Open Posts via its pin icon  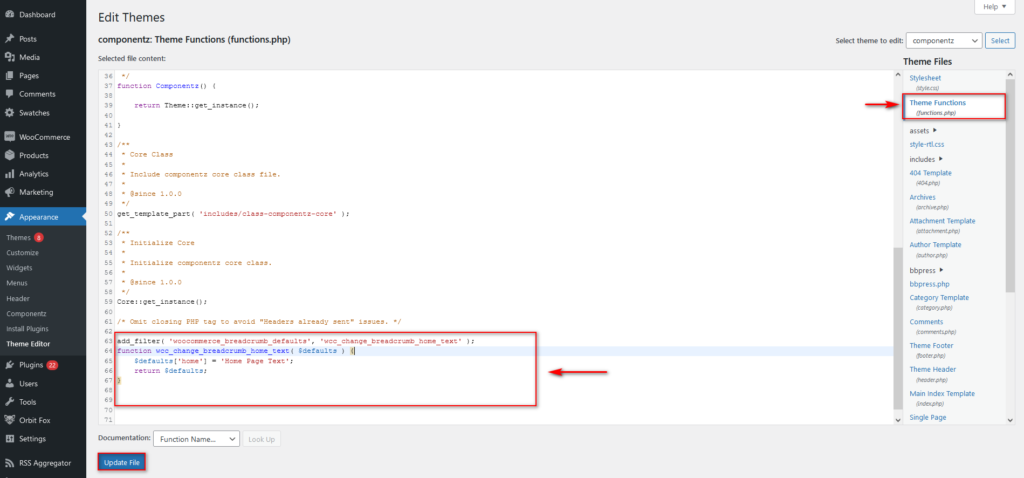(9, 39)
